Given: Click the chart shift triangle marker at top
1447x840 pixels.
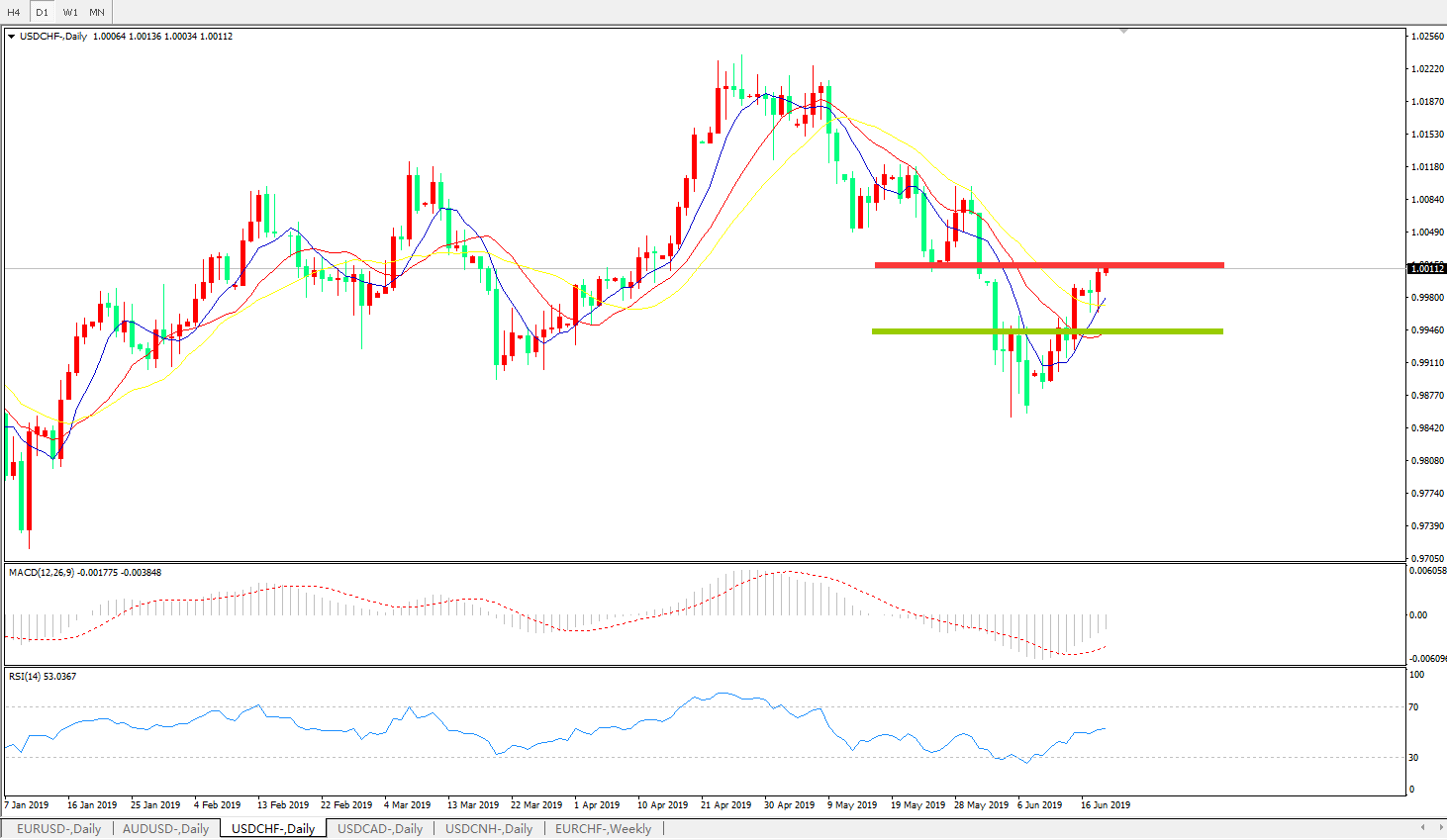Looking at the screenshot, I should click(1123, 32).
